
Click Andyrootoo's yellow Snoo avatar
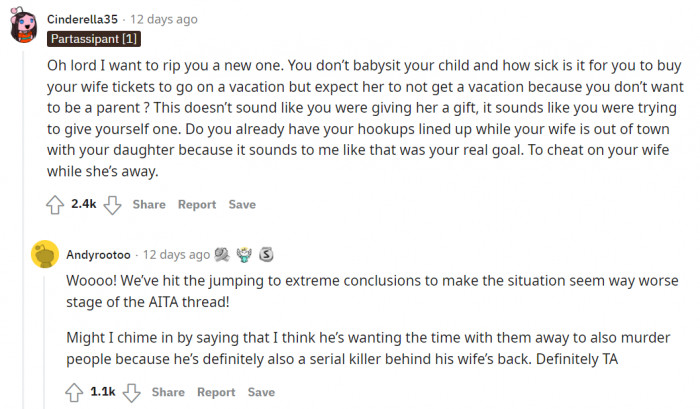click(44, 256)
